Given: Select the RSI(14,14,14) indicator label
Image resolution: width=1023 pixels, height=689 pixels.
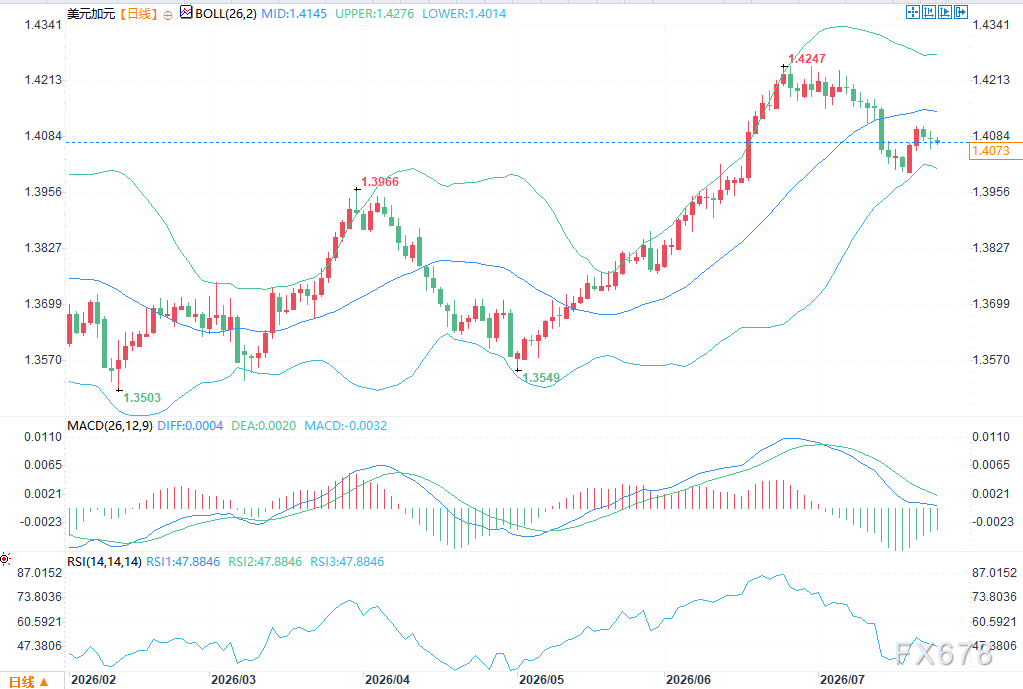Looking at the screenshot, I should pos(104,561).
